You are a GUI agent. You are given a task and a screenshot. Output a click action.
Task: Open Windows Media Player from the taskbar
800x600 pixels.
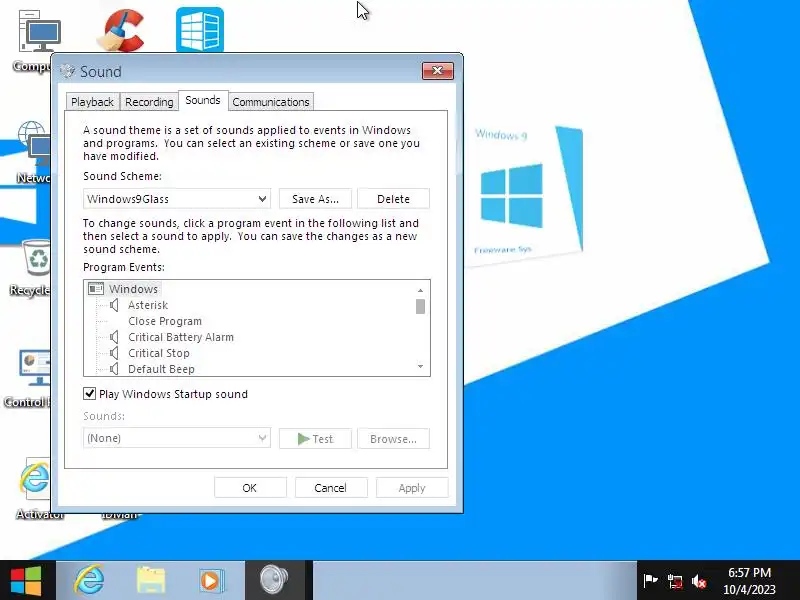tap(211, 581)
